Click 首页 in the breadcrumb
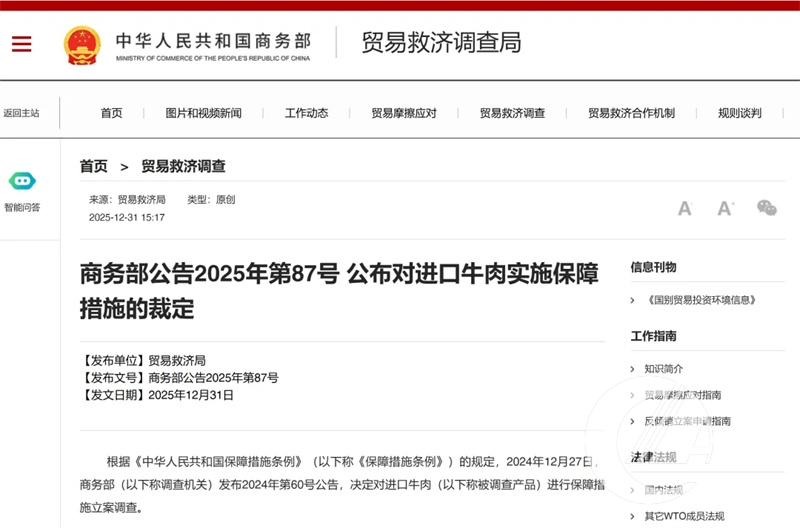This screenshot has width=800, height=528. [x=94, y=166]
